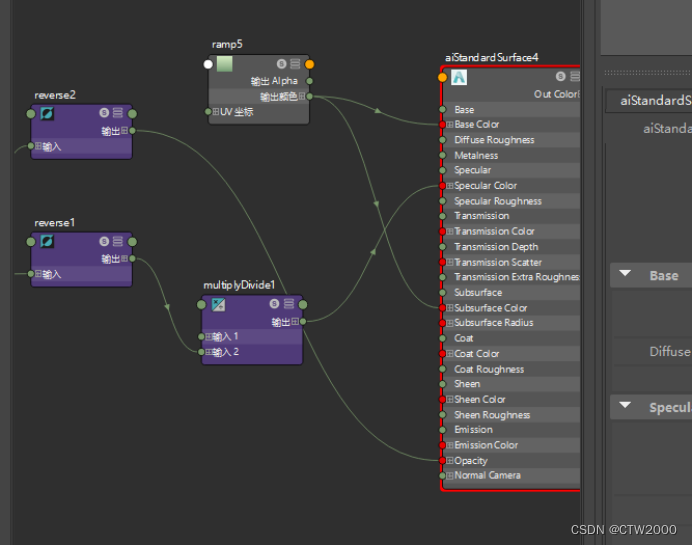Click reverse1 left input master port

click(30, 242)
